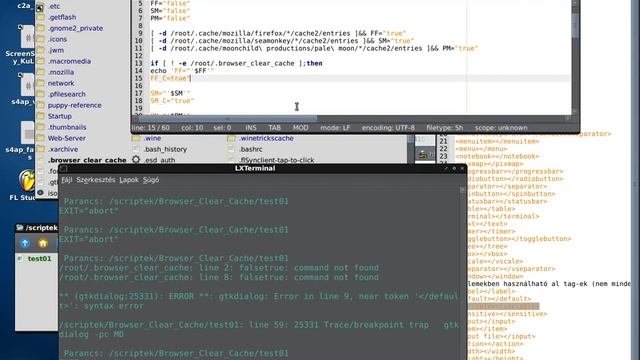
Task: Click 'encoding: UTF-8' in status bar
Action: tap(388, 128)
